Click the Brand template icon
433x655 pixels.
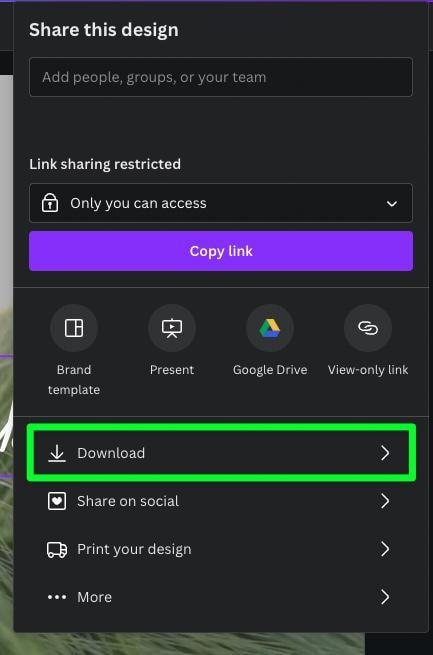click(x=74, y=328)
